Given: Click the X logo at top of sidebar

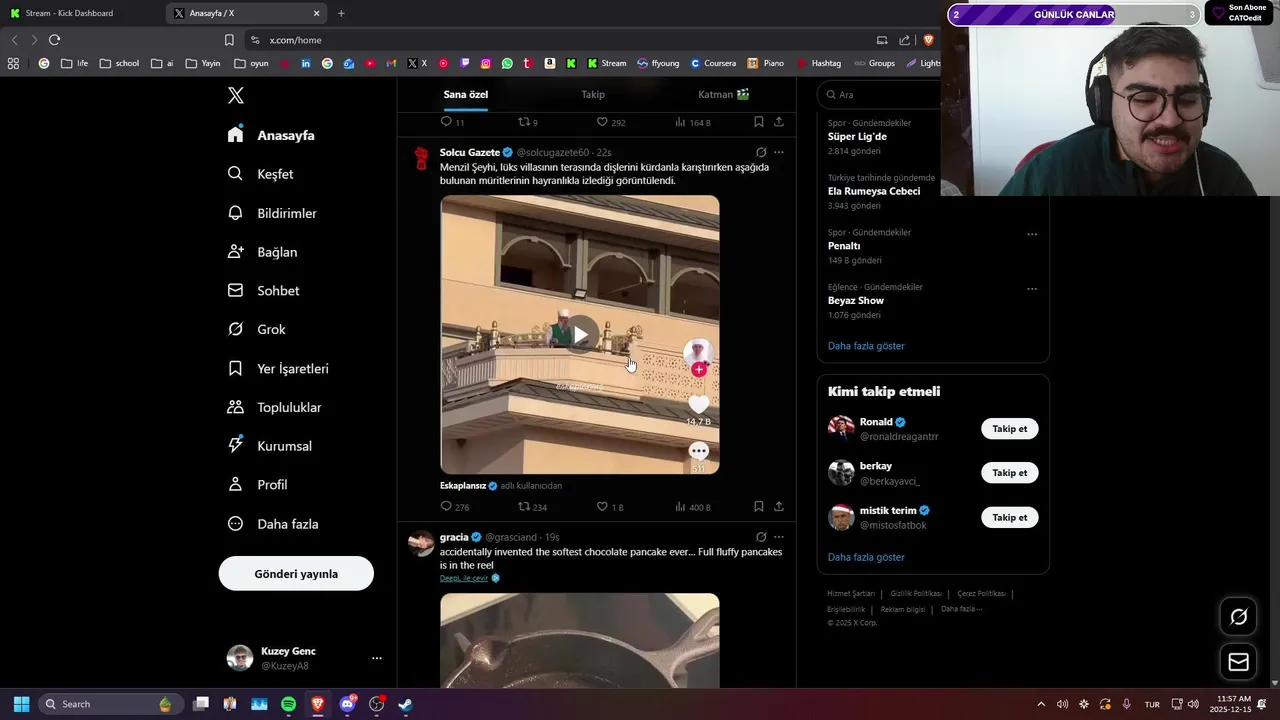Looking at the screenshot, I should pyautogui.click(x=236, y=95).
